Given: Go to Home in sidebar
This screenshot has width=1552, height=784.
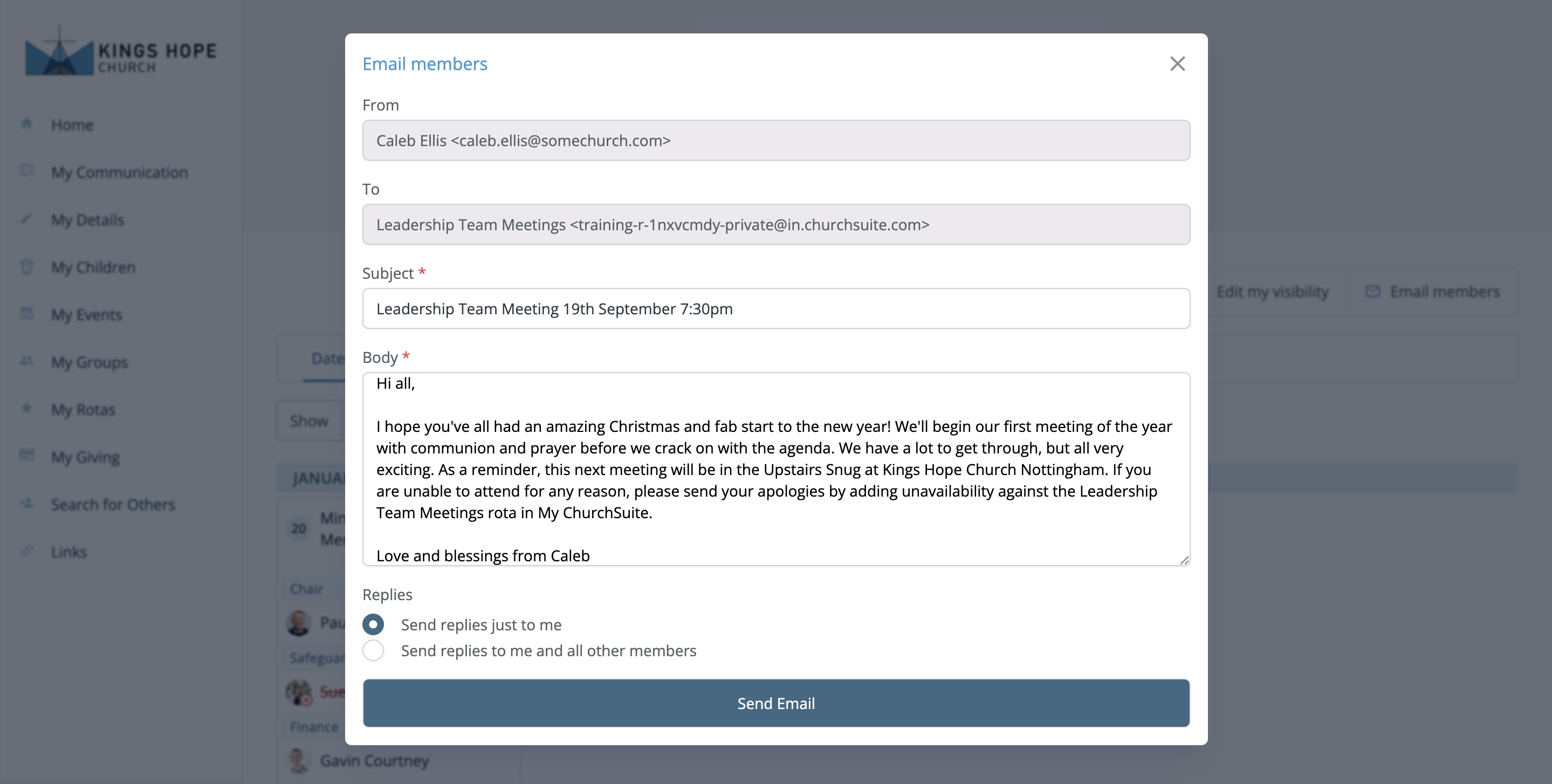Looking at the screenshot, I should pyautogui.click(x=72, y=125).
